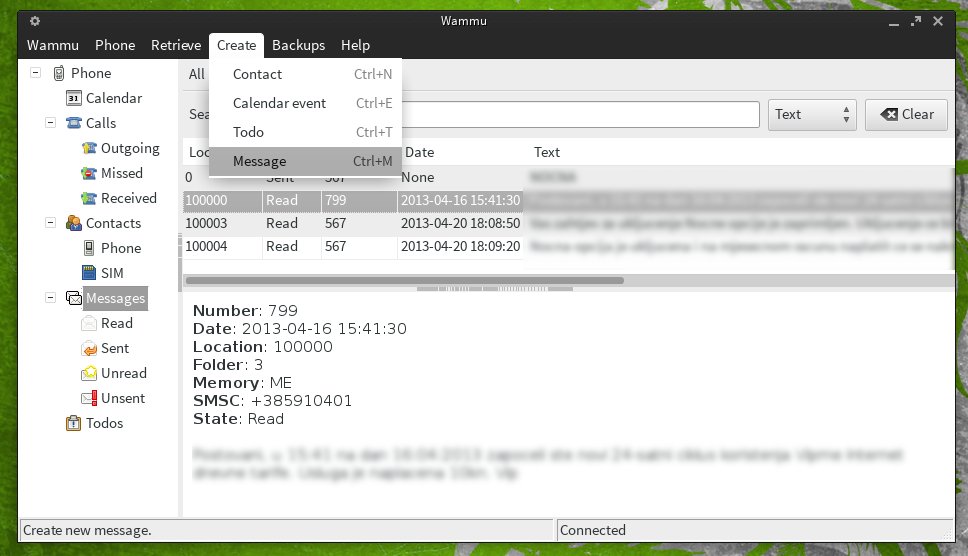
Task: Open the Todos clipboard icon
Action: point(73,423)
